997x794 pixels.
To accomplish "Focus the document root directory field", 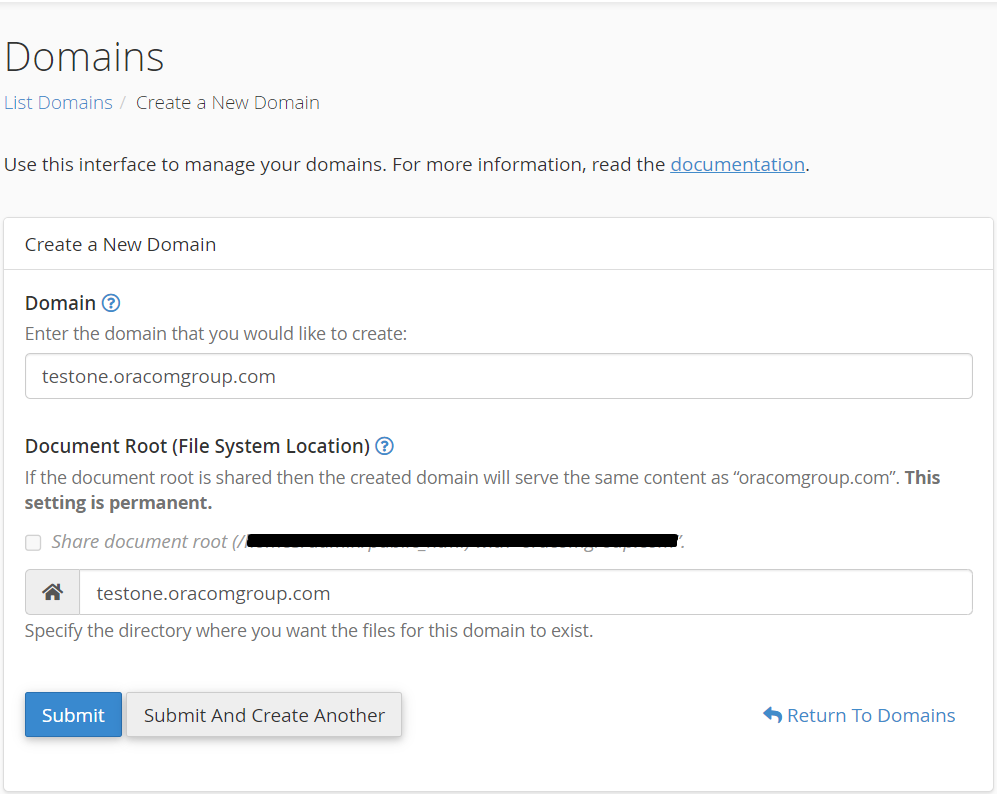I will pyautogui.click(x=524, y=592).
